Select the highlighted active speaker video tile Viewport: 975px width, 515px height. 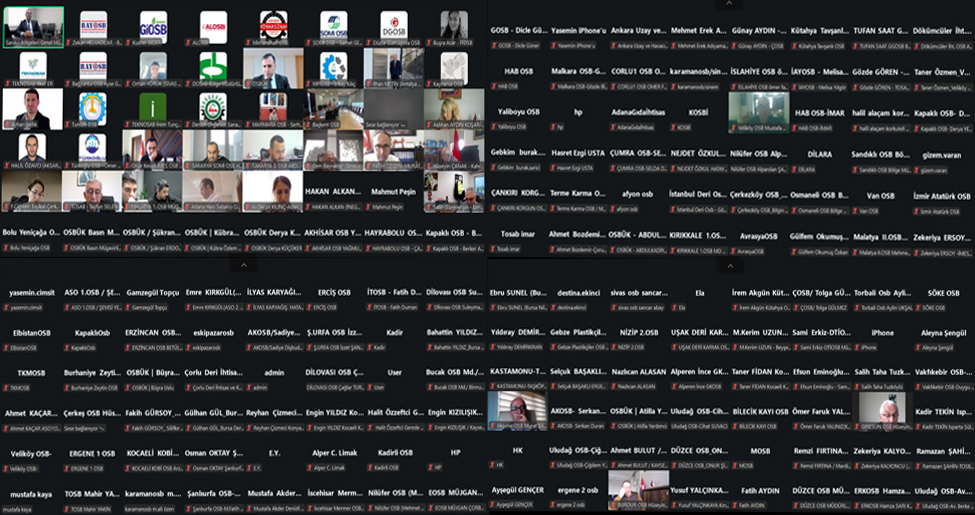[33, 27]
